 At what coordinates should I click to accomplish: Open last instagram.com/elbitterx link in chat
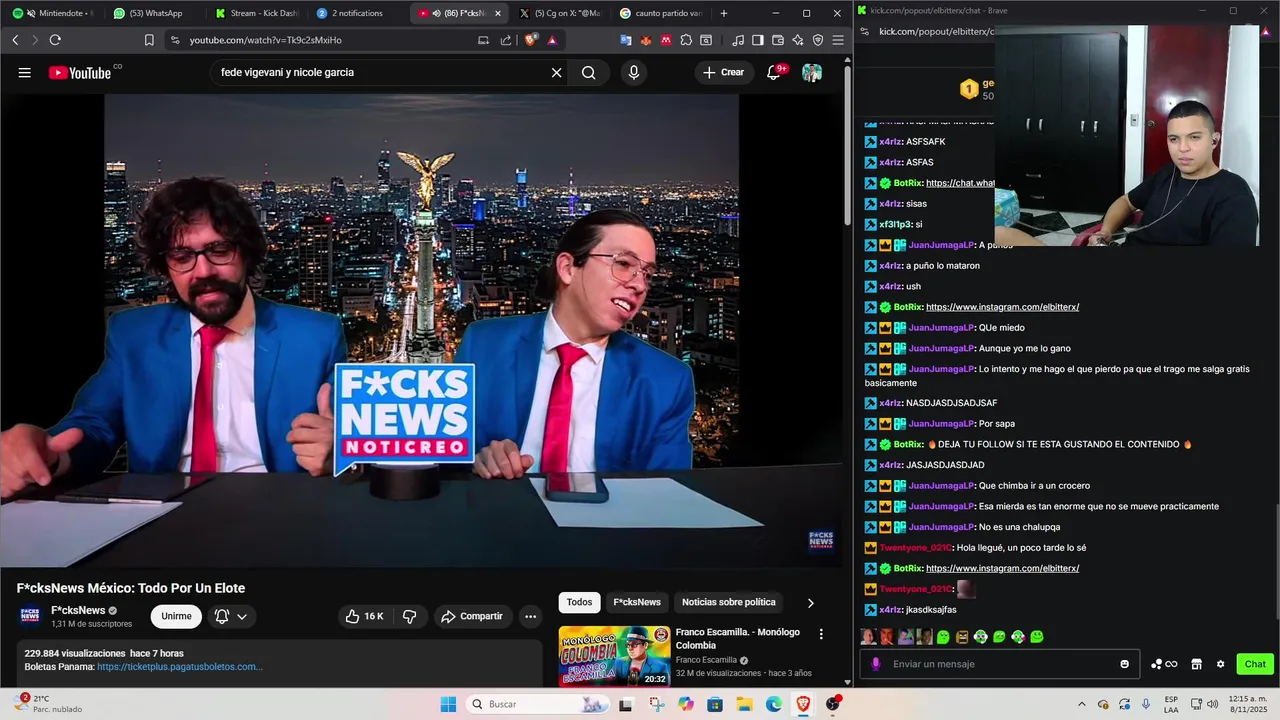(x=1002, y=568)
